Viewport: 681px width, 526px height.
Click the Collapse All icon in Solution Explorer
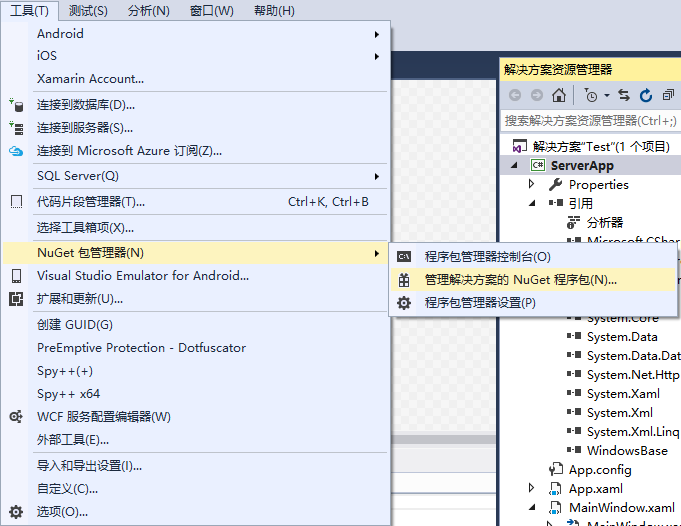(x=668, y=95)
